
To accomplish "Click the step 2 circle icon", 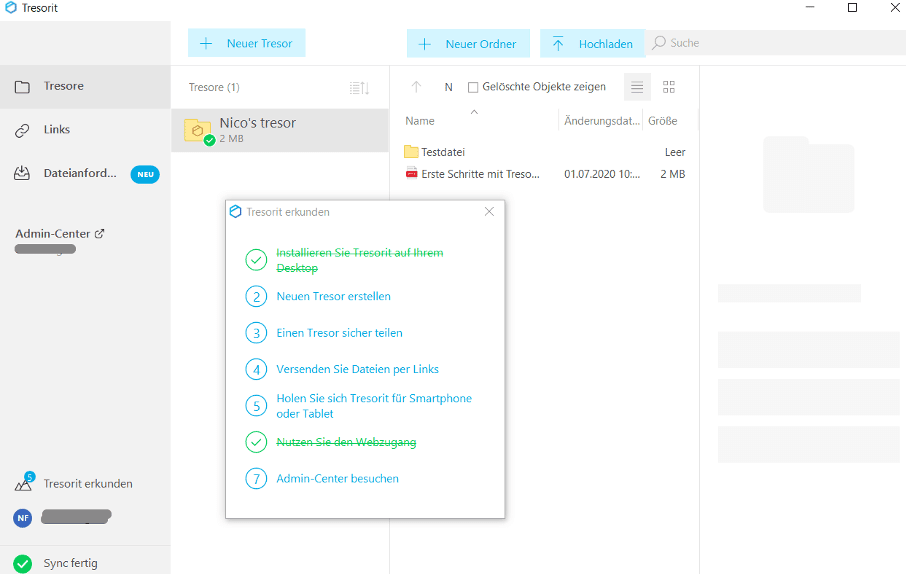I will click(256, 297).
